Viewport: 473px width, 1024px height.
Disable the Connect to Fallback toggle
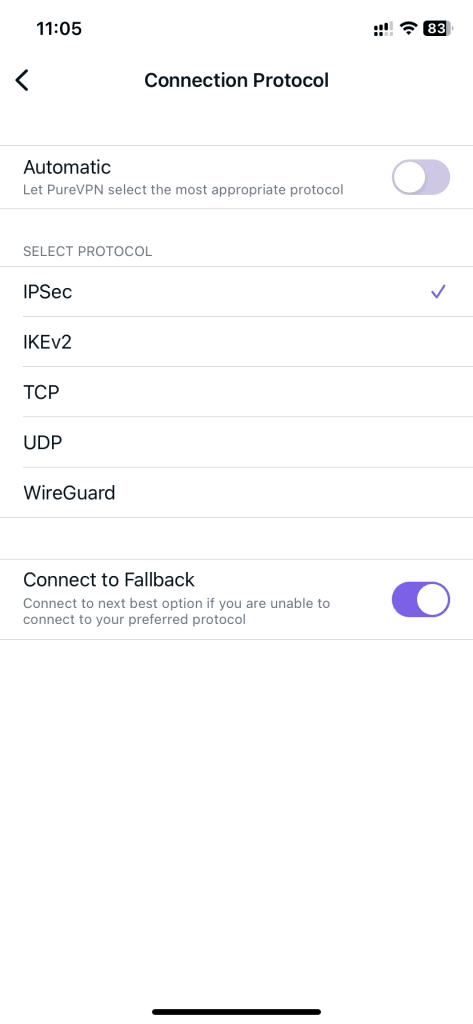point(421,600)
